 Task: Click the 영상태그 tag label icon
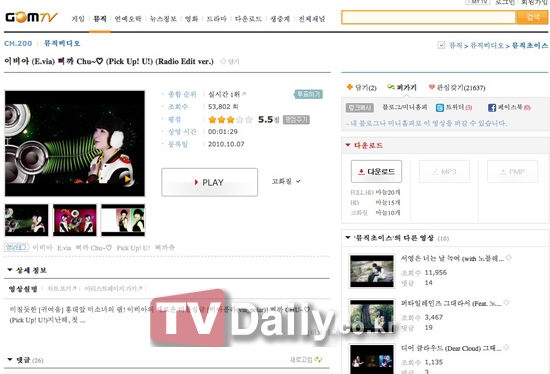[x=16, y=248]
